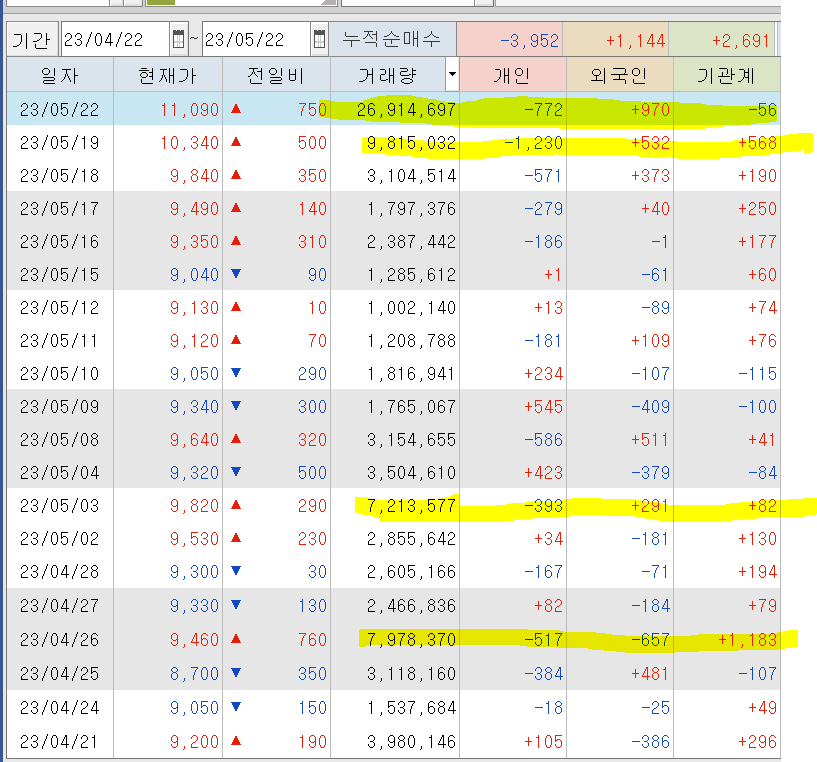The width and height of the screenshot is (817, 762).
Task: Select the 23/04/28 date cell
Action: click(x=59, y=572)
